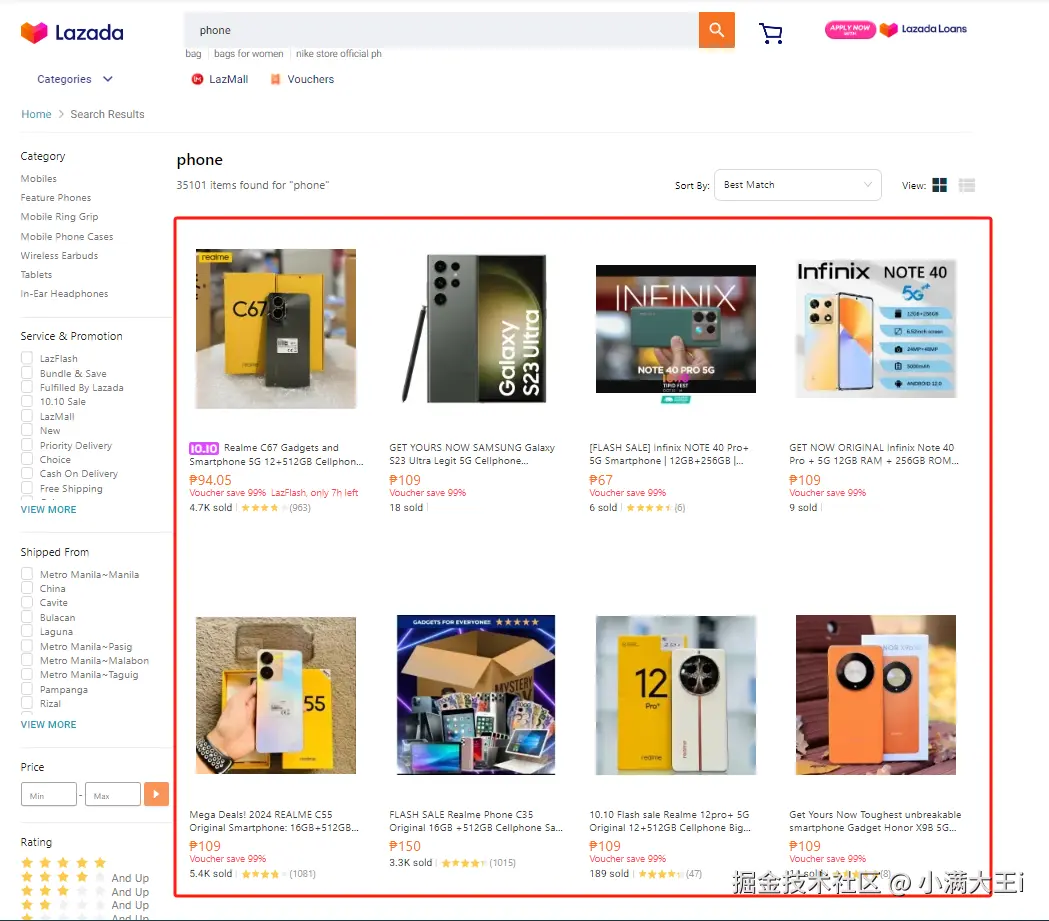
Task: Open the shopping cart icon
Action: (x=771, y=33)
